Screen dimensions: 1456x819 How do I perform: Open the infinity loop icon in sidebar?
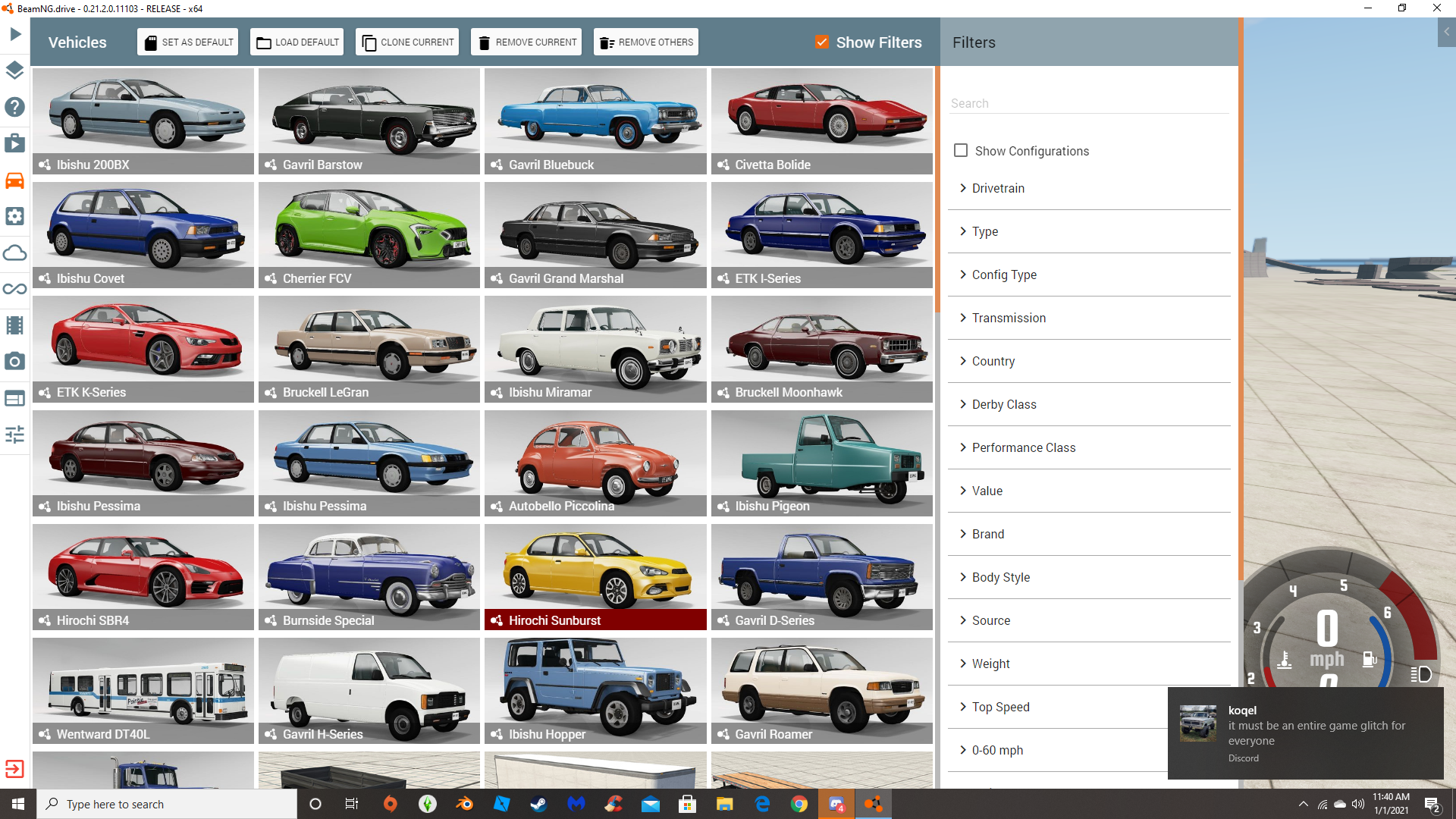pos(15,289)
